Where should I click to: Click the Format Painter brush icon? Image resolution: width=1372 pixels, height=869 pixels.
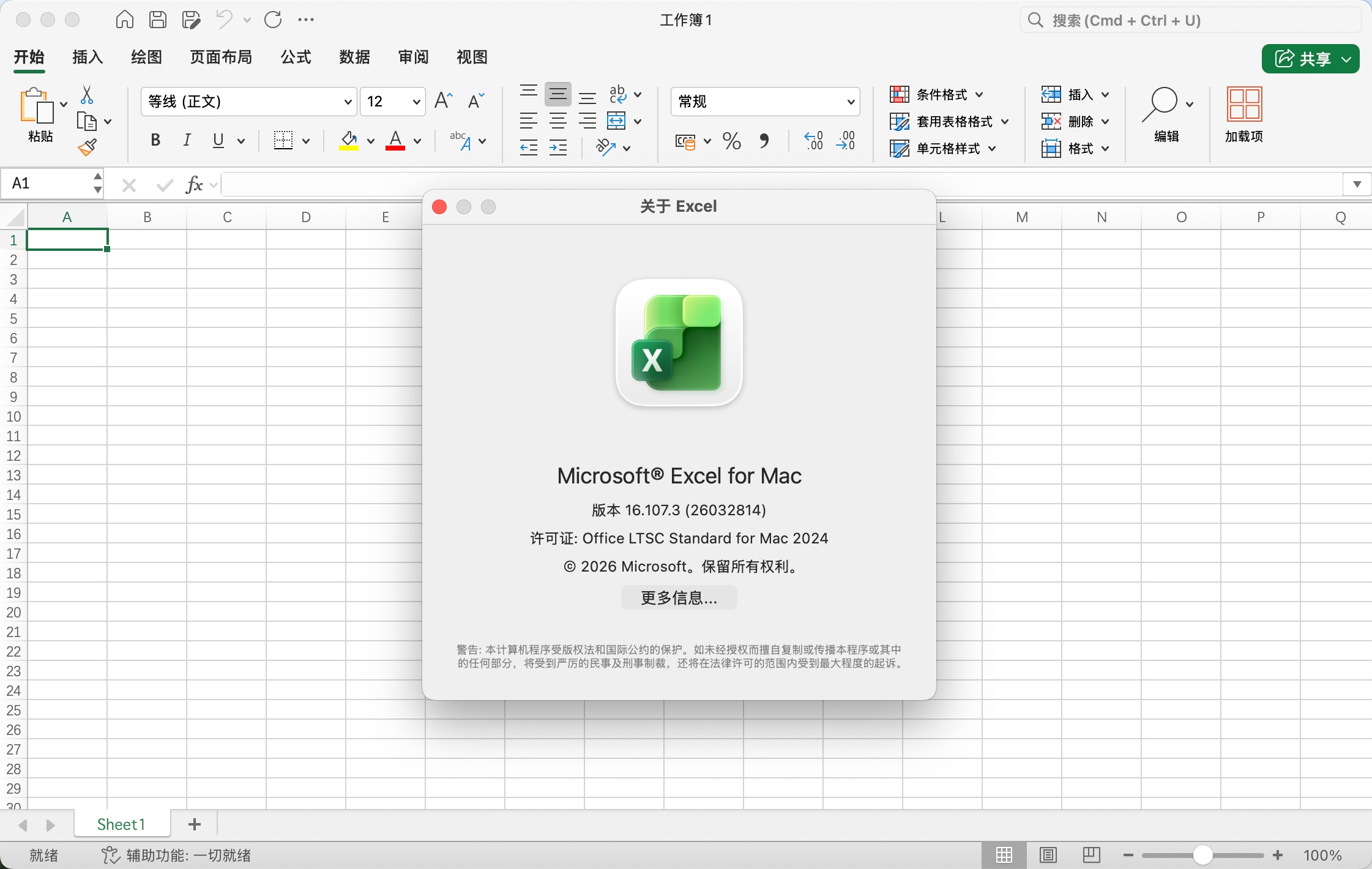pos(88,147)
